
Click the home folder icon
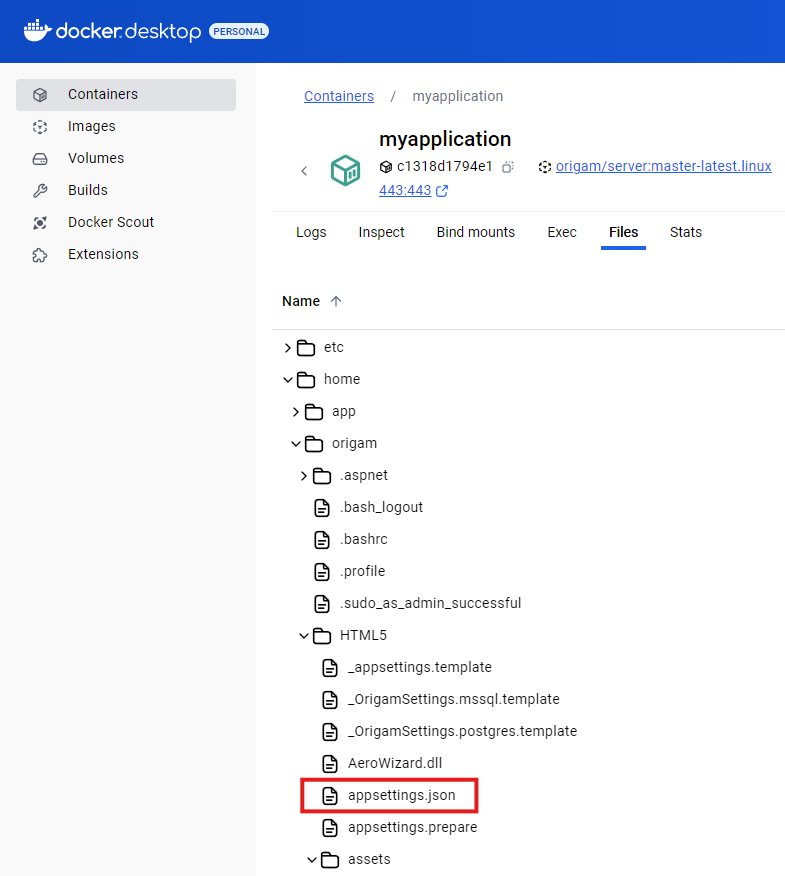click(x=306, y=380)
